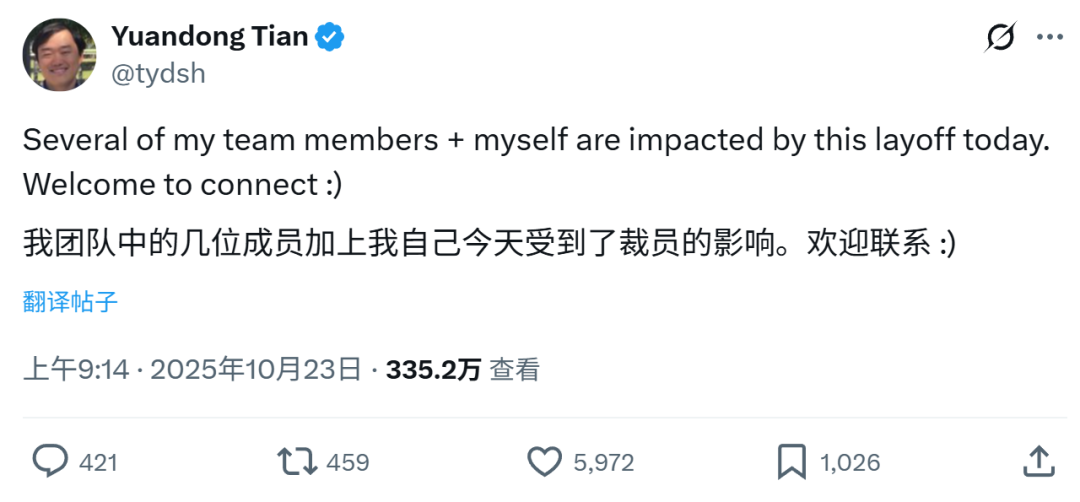Toggle the bookmark icon for this post
Viewport: 1080px width, 502px height.
(792, 461)
